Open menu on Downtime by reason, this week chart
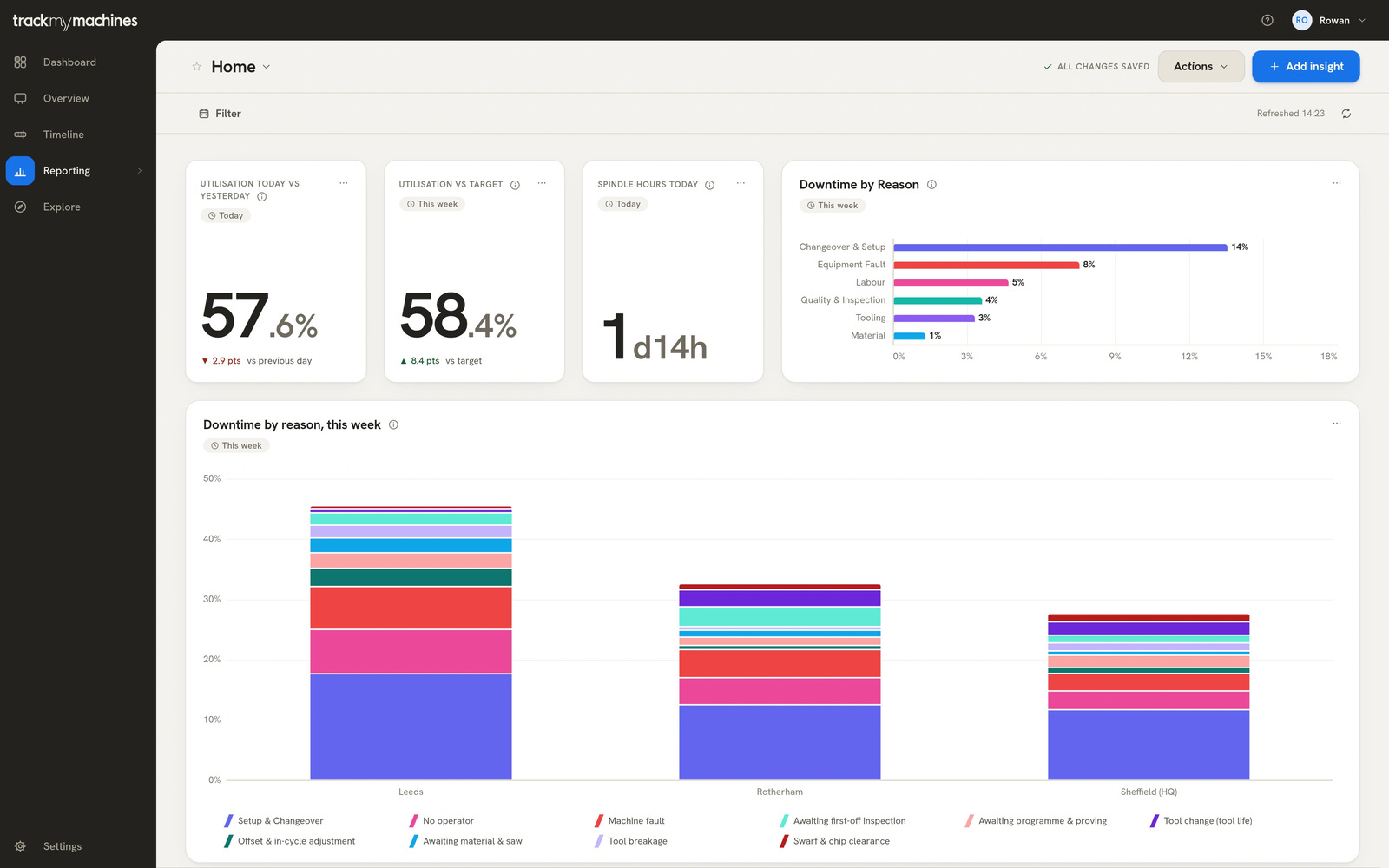Screen dimensions: 1389x868 (1337, 424)
